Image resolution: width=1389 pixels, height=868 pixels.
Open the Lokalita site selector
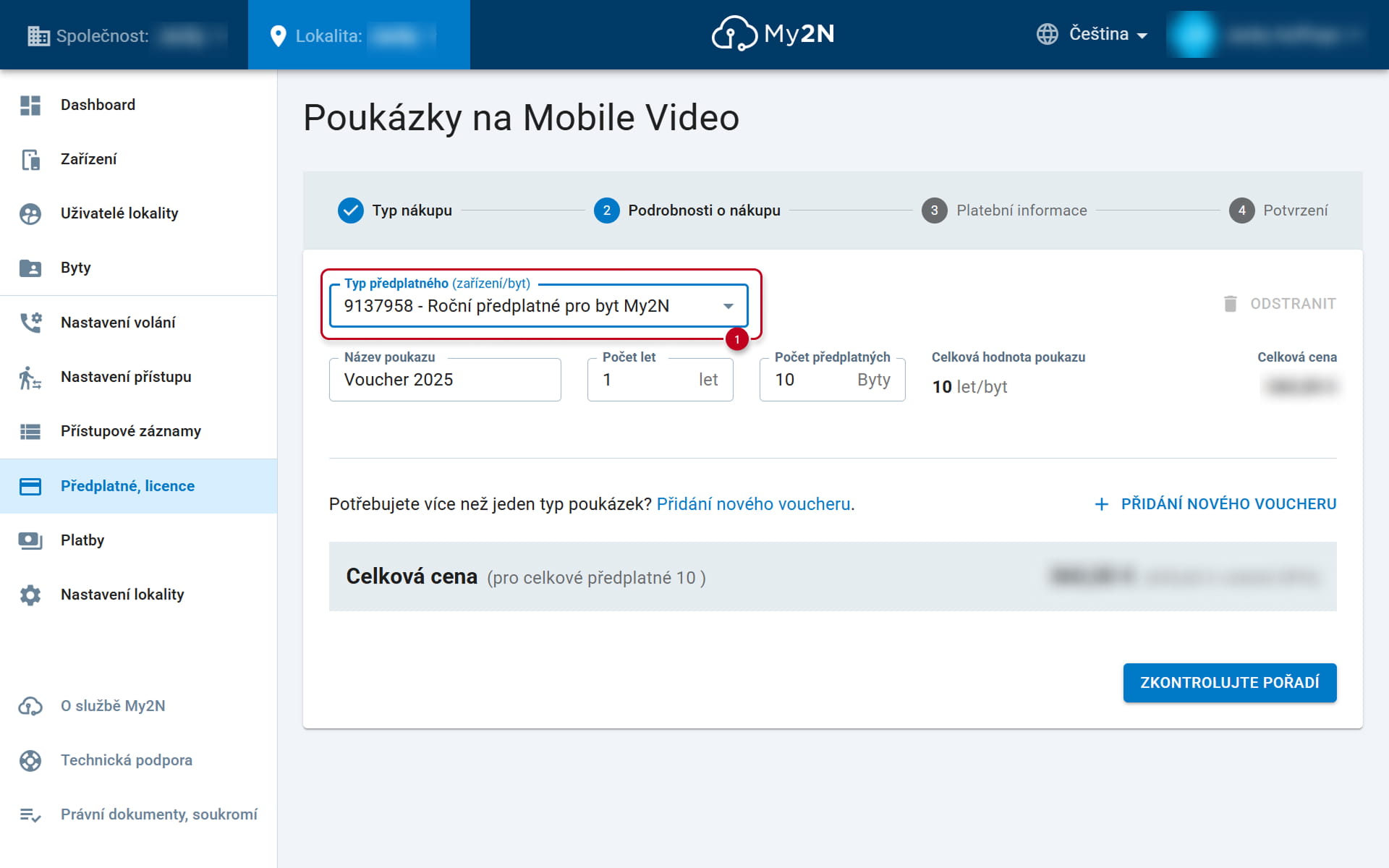tap(359, 35)
